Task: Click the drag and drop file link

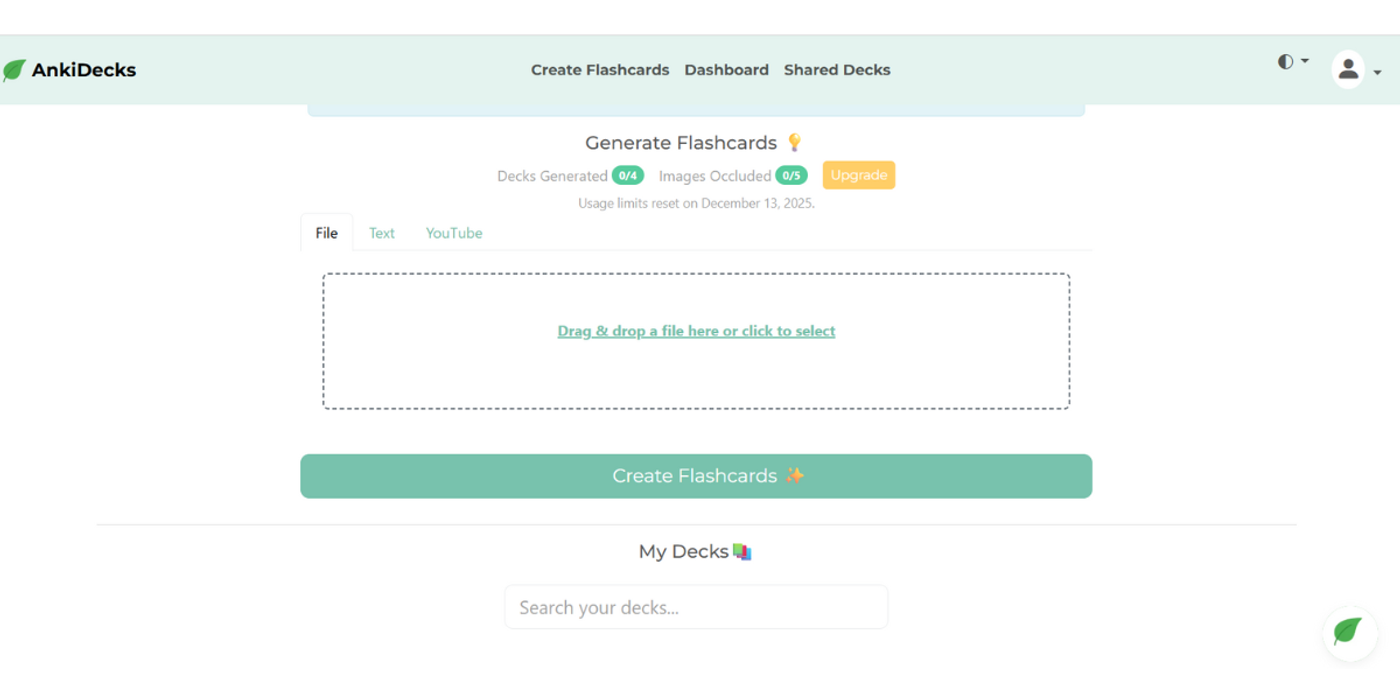Action: pyautogui.click(x=696, y=330)
